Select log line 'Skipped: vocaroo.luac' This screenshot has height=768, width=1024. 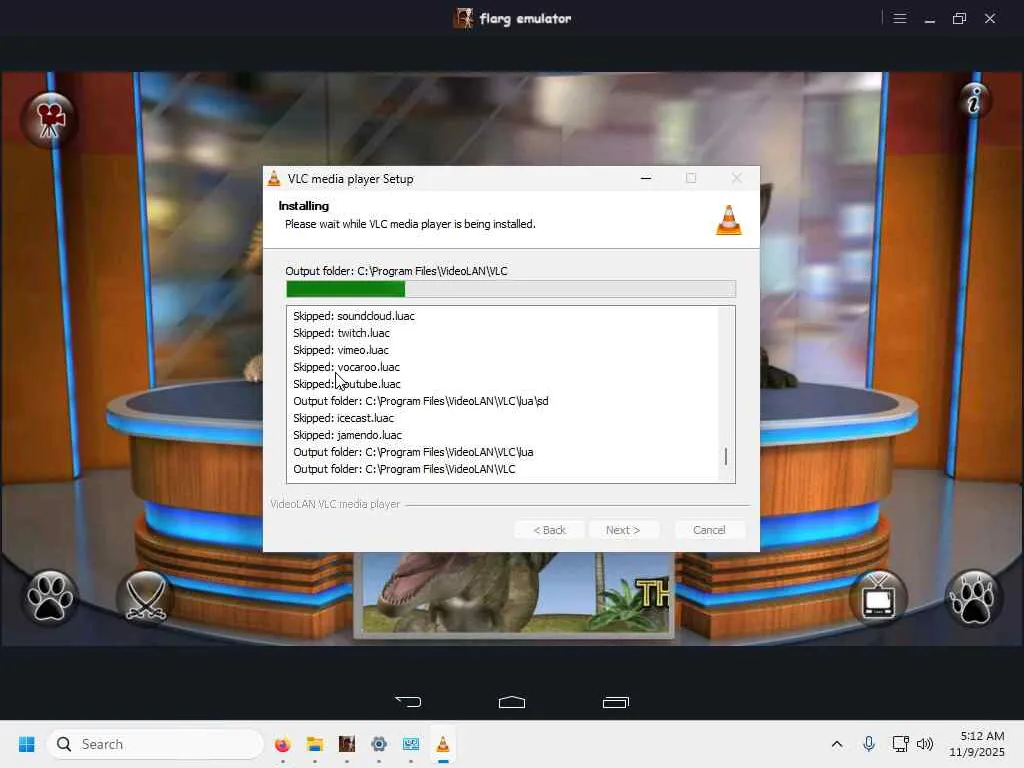tap(346, 367)
